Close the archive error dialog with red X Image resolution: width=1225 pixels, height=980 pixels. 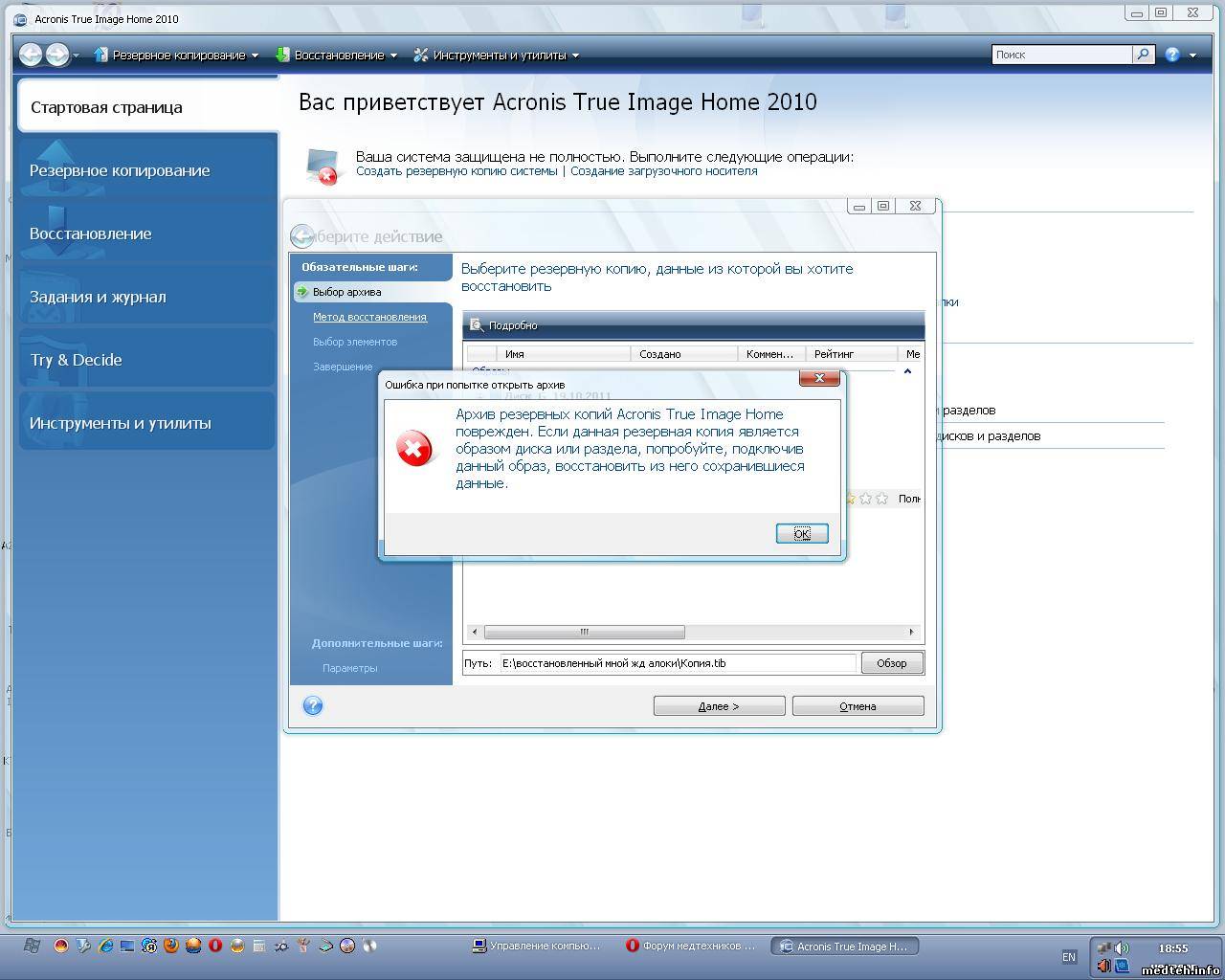[819, 378]
